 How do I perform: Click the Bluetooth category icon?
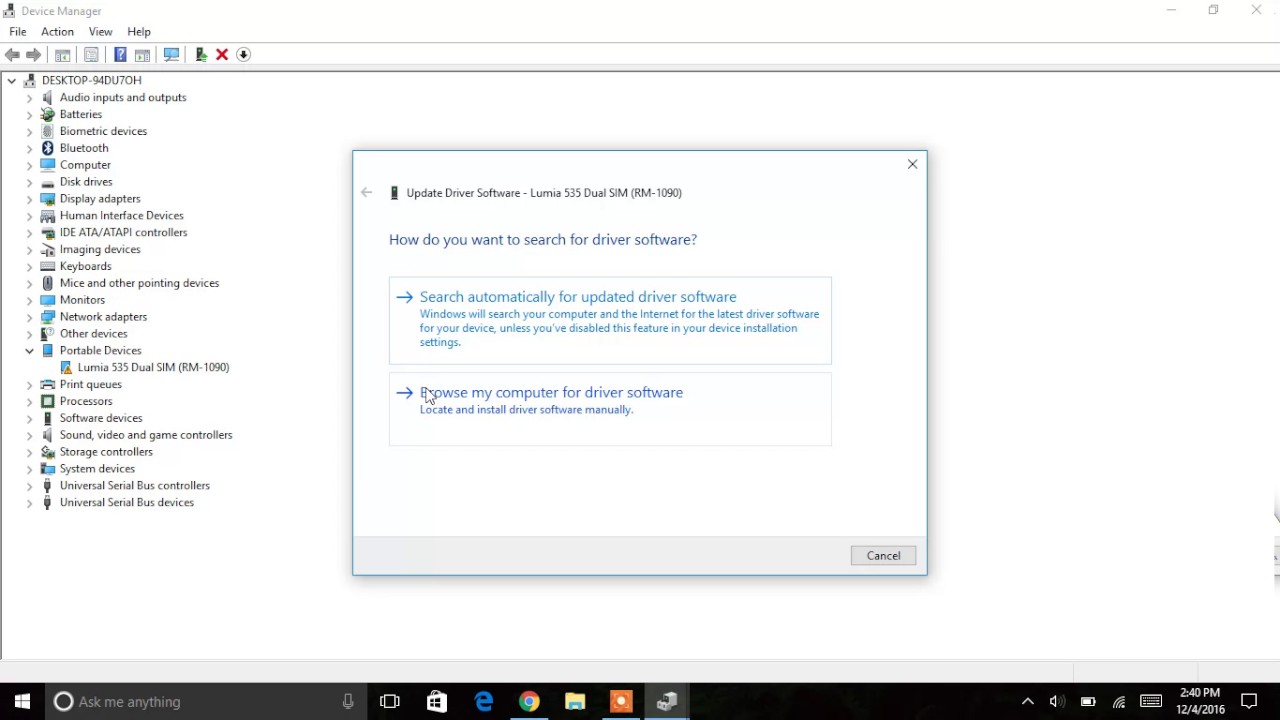tap(47, 148)
